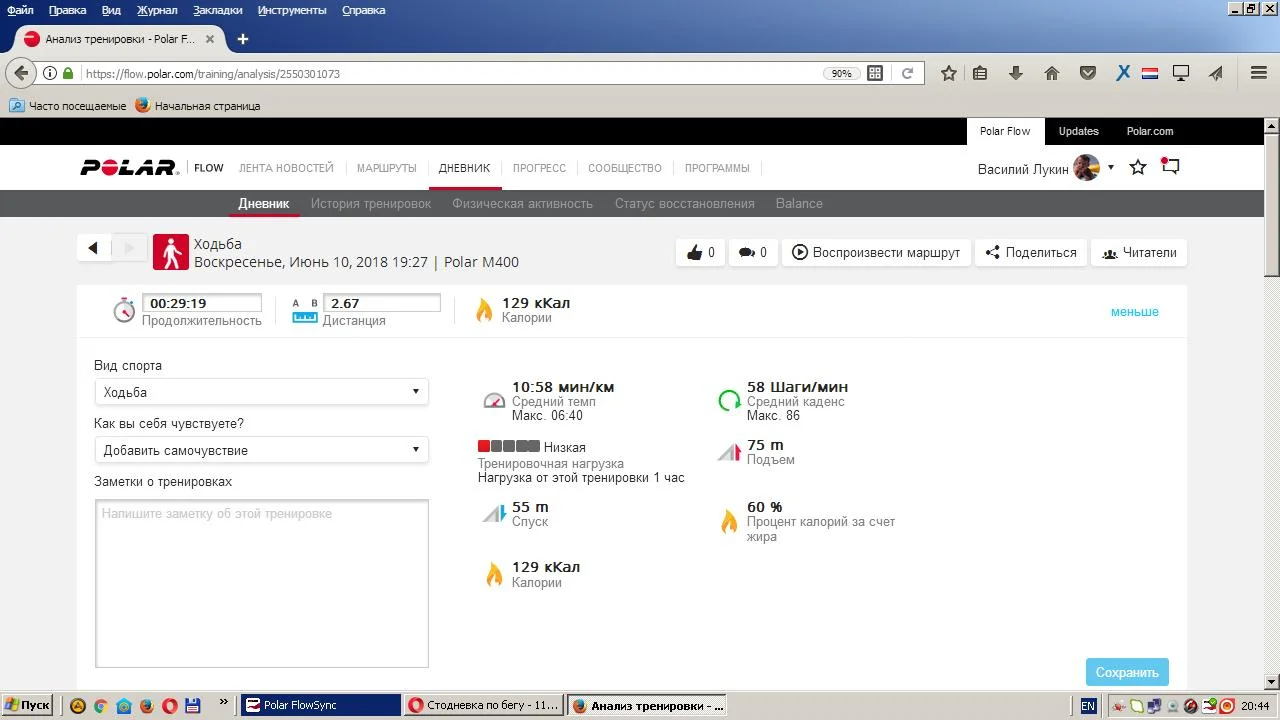The image size is (1280, 720).
Task: Open Читатели button
Action: 1139,253
